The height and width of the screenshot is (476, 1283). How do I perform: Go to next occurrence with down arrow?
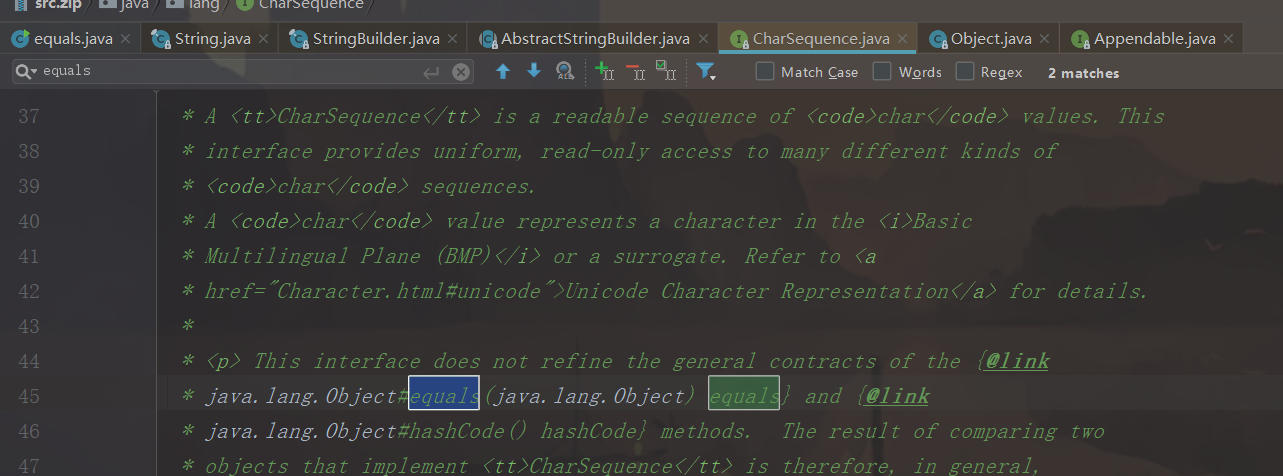[x=533, y=71]
